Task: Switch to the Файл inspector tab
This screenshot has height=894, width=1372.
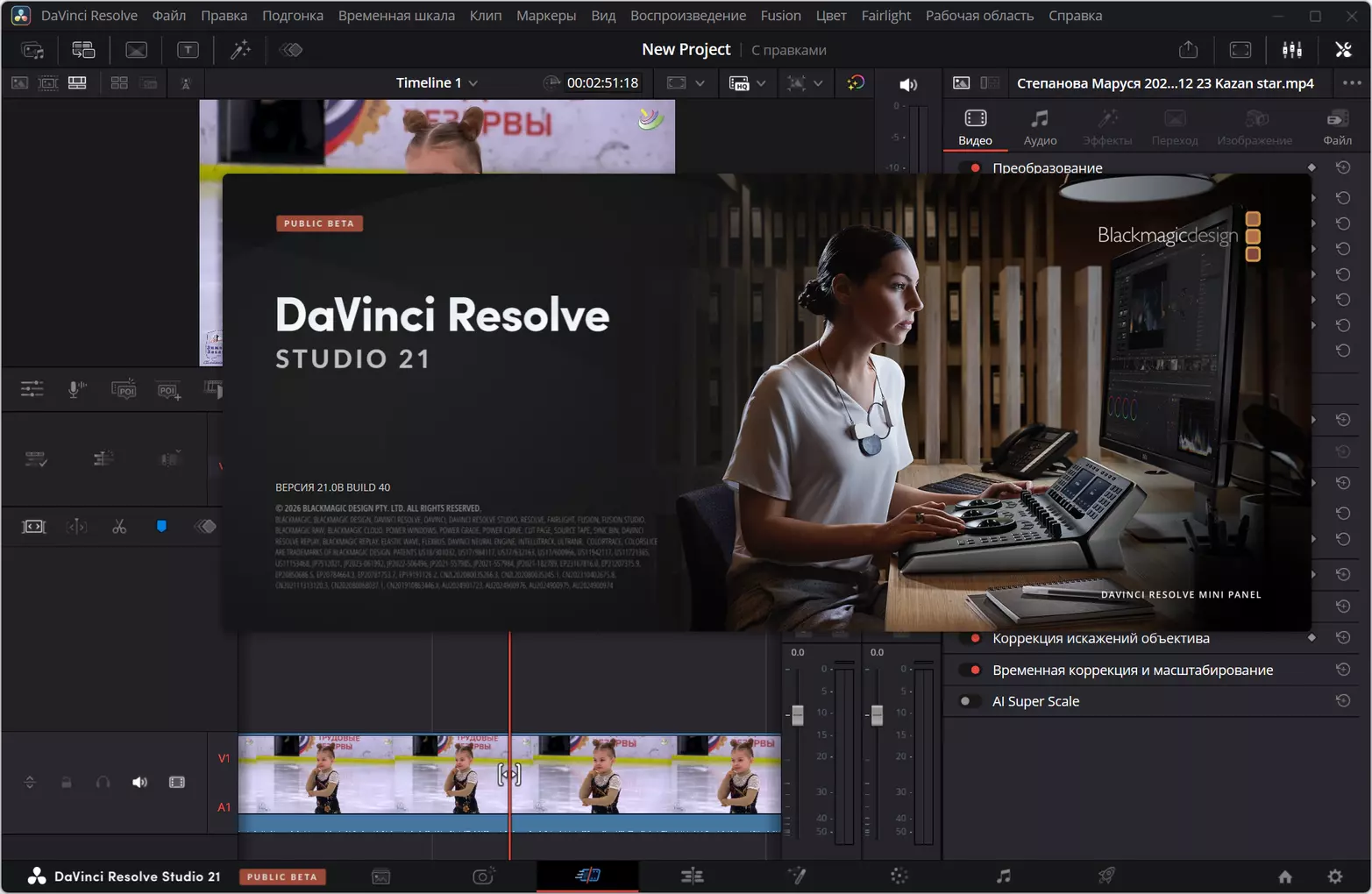Action: pyautogui.click(x=1337, y=127)
